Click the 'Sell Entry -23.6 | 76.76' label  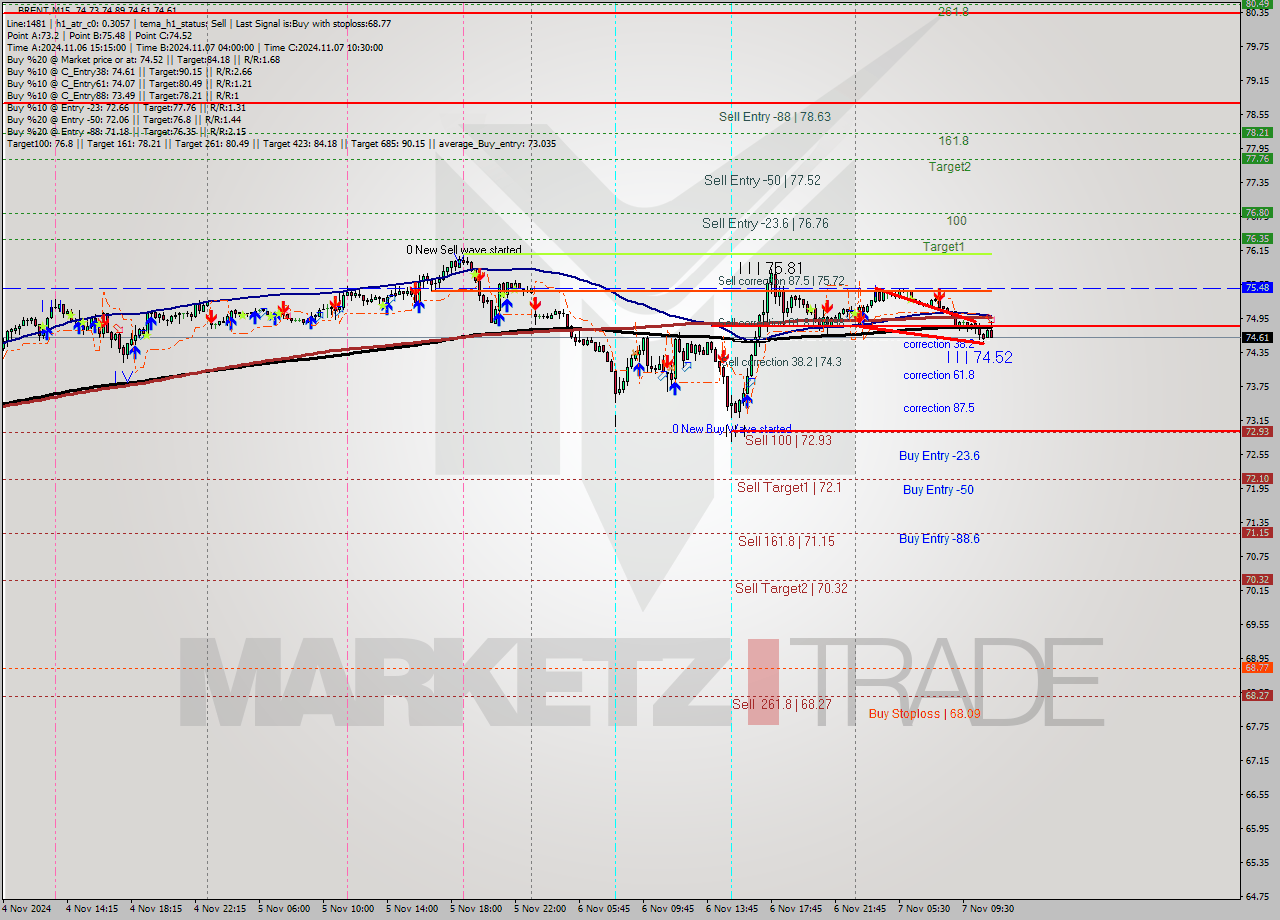765,224
